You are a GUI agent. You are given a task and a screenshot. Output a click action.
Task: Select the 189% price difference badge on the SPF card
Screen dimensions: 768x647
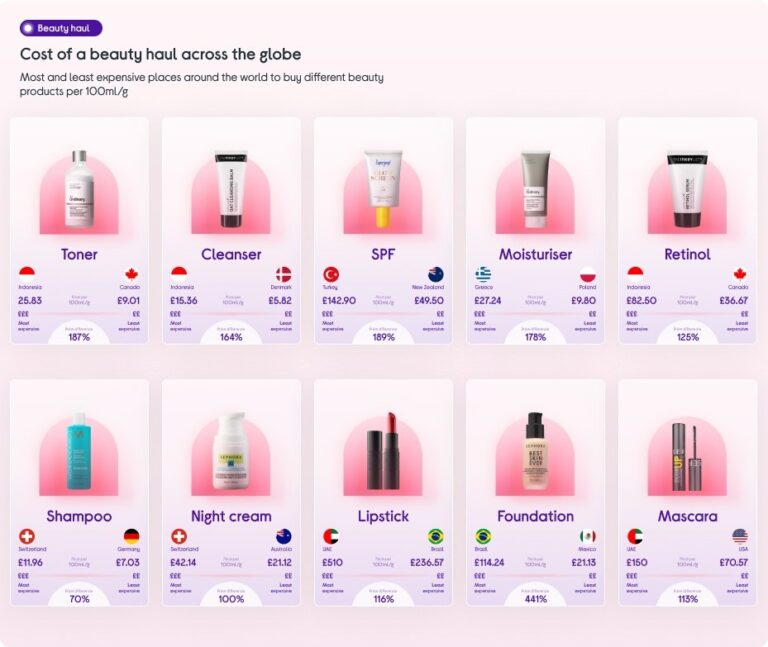(x=383, y=337)
